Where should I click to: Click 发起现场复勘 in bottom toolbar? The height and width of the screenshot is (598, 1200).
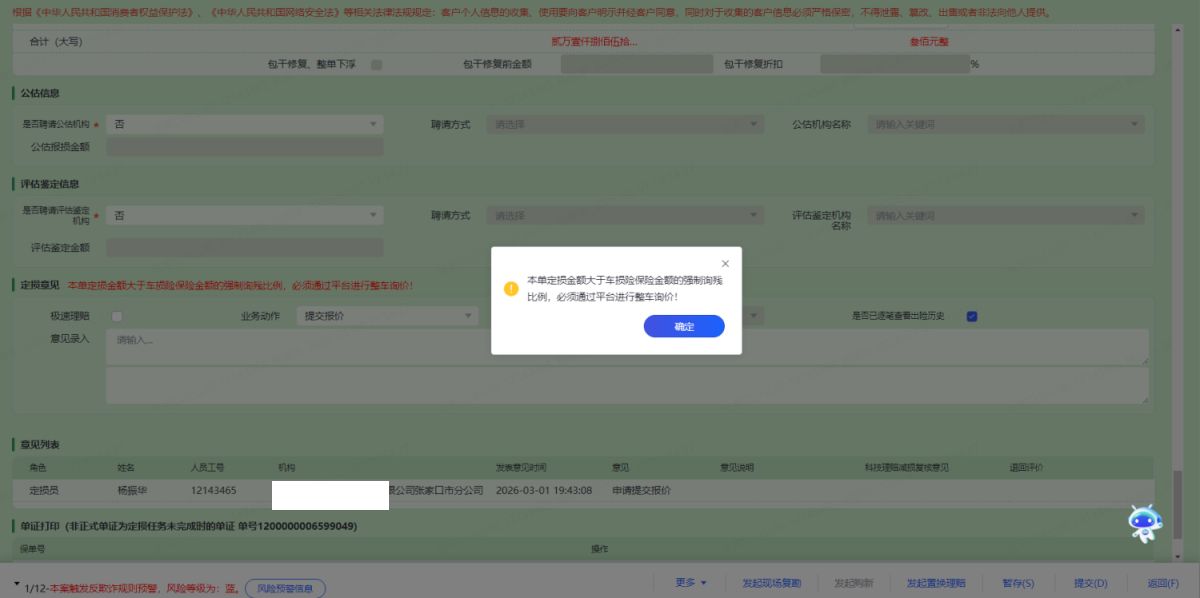[x=771, y=583]
